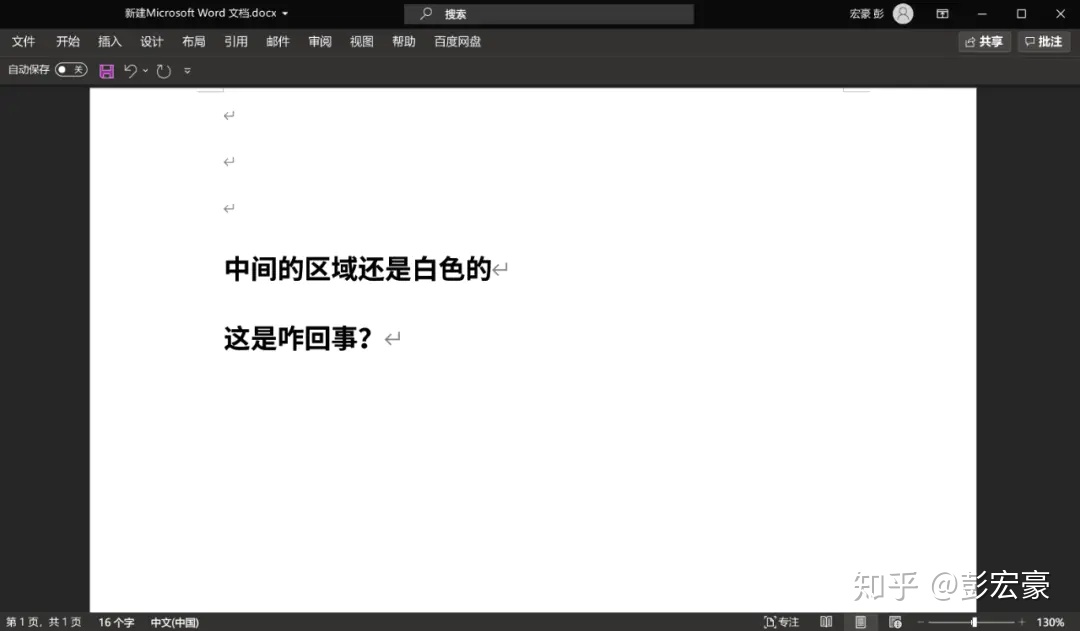1080x631 pixels.
Task: Open the 文件 menu
Action: (x=23, y=42)
